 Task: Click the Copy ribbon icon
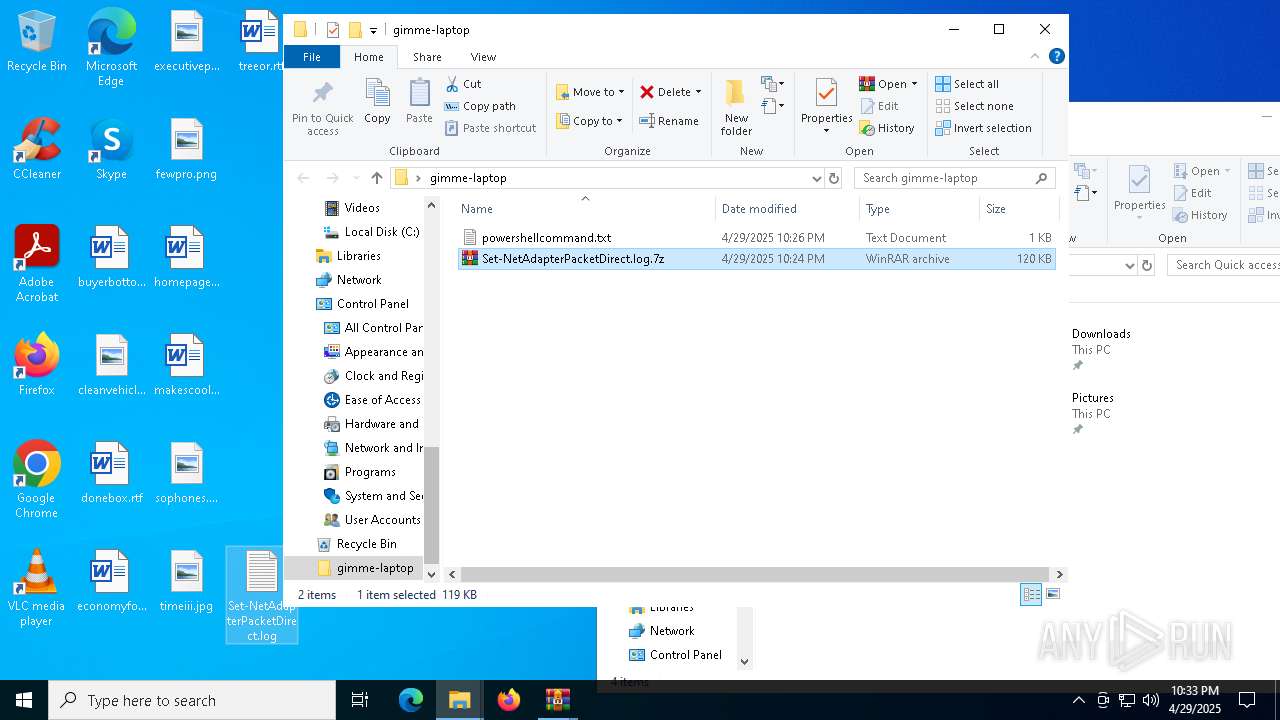click(x=377, y=101)
